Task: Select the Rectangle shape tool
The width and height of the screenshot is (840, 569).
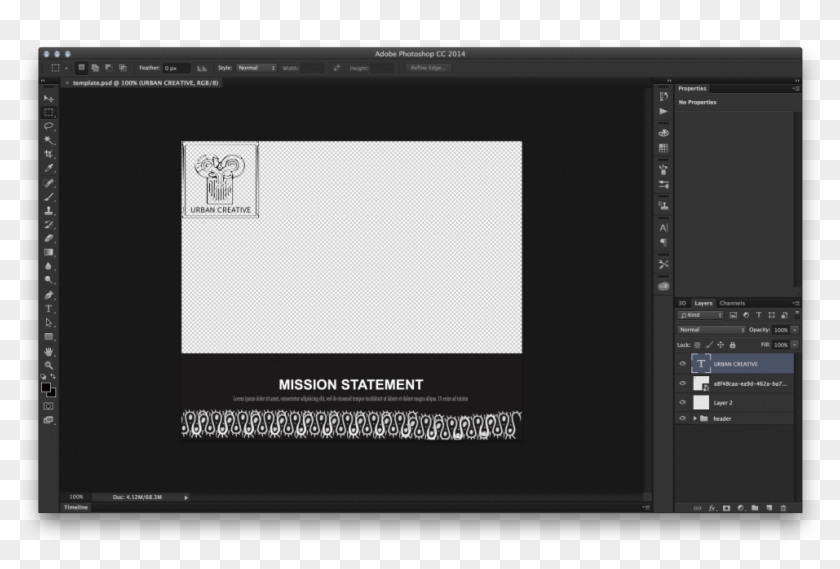Action: 49,337
